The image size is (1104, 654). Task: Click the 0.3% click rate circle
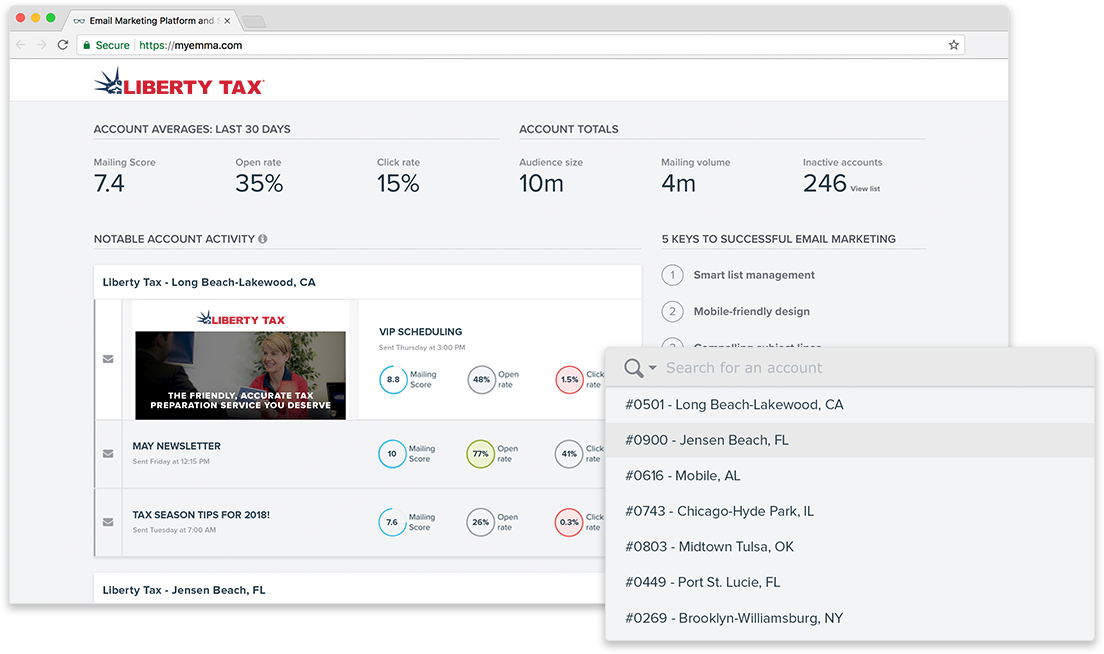pos(569,522)
